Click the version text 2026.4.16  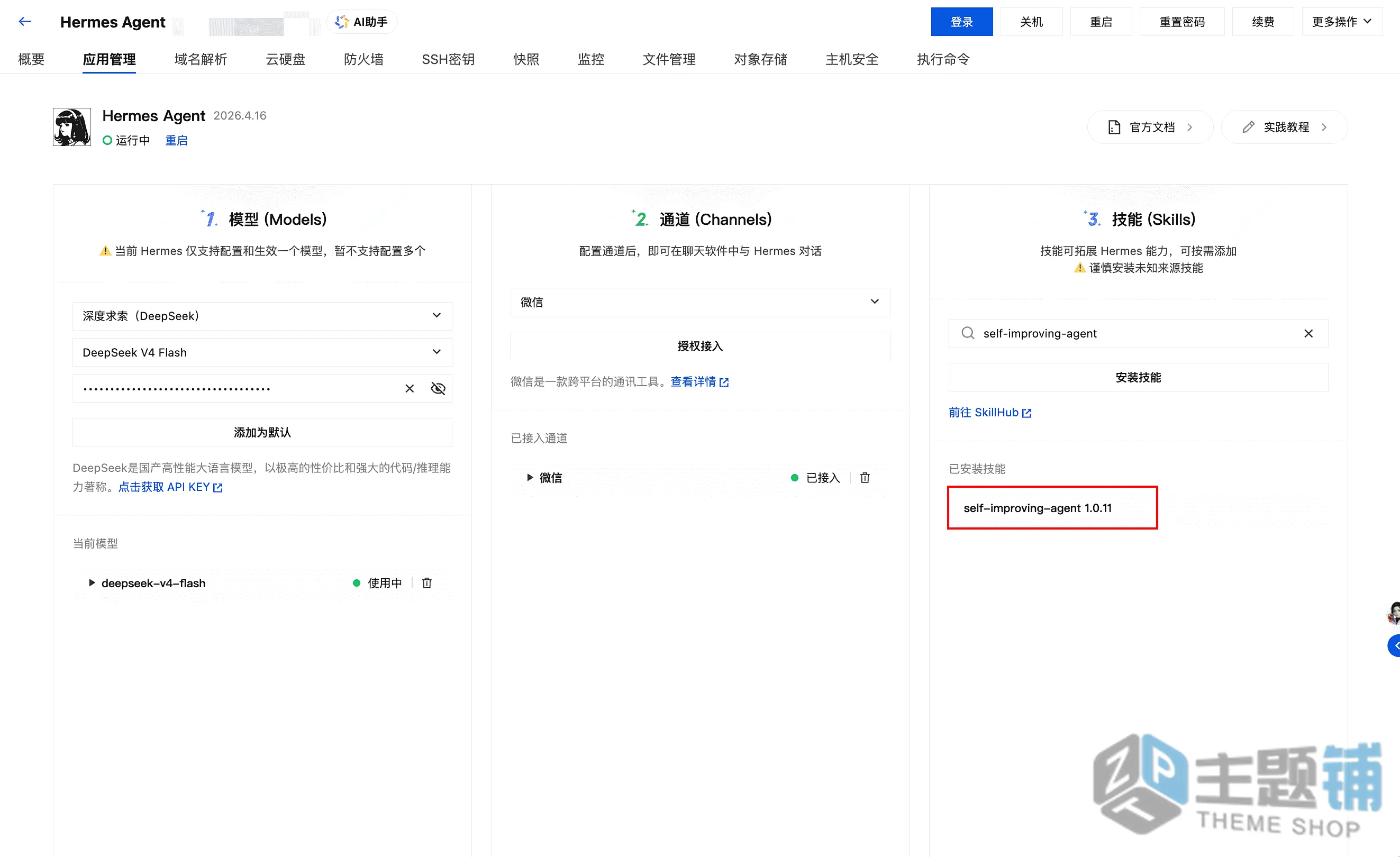point(240,116)
